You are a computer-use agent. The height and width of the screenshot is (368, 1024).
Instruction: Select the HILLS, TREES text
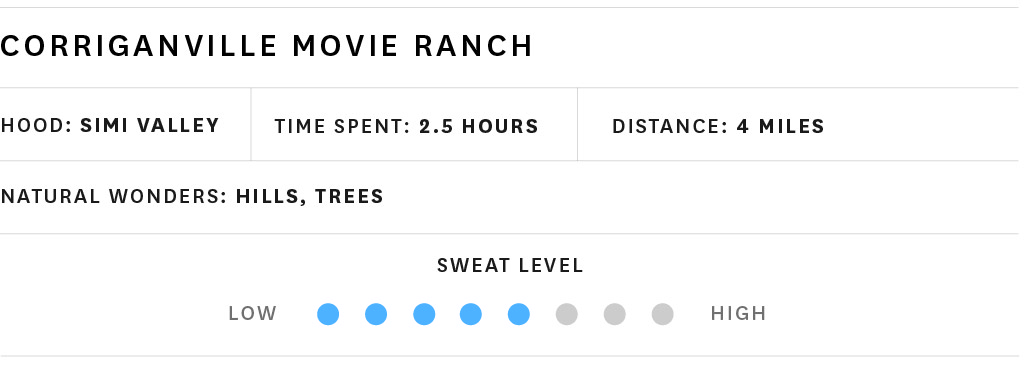tap(310, 196)
